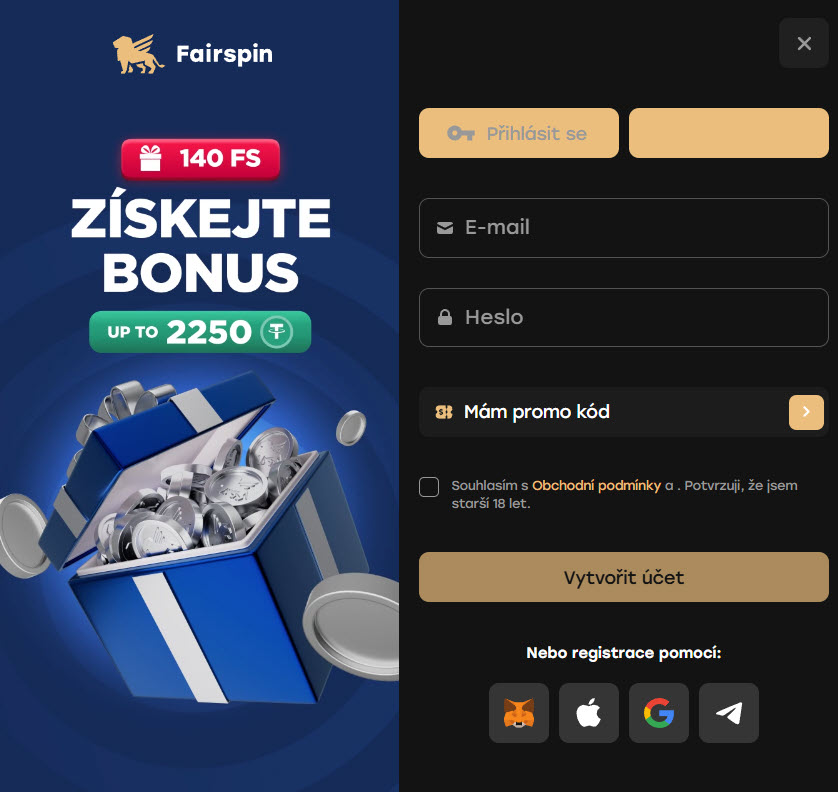
Task: Click the Tether coin icon beside 2250
Action: click(x=276, y=332)
